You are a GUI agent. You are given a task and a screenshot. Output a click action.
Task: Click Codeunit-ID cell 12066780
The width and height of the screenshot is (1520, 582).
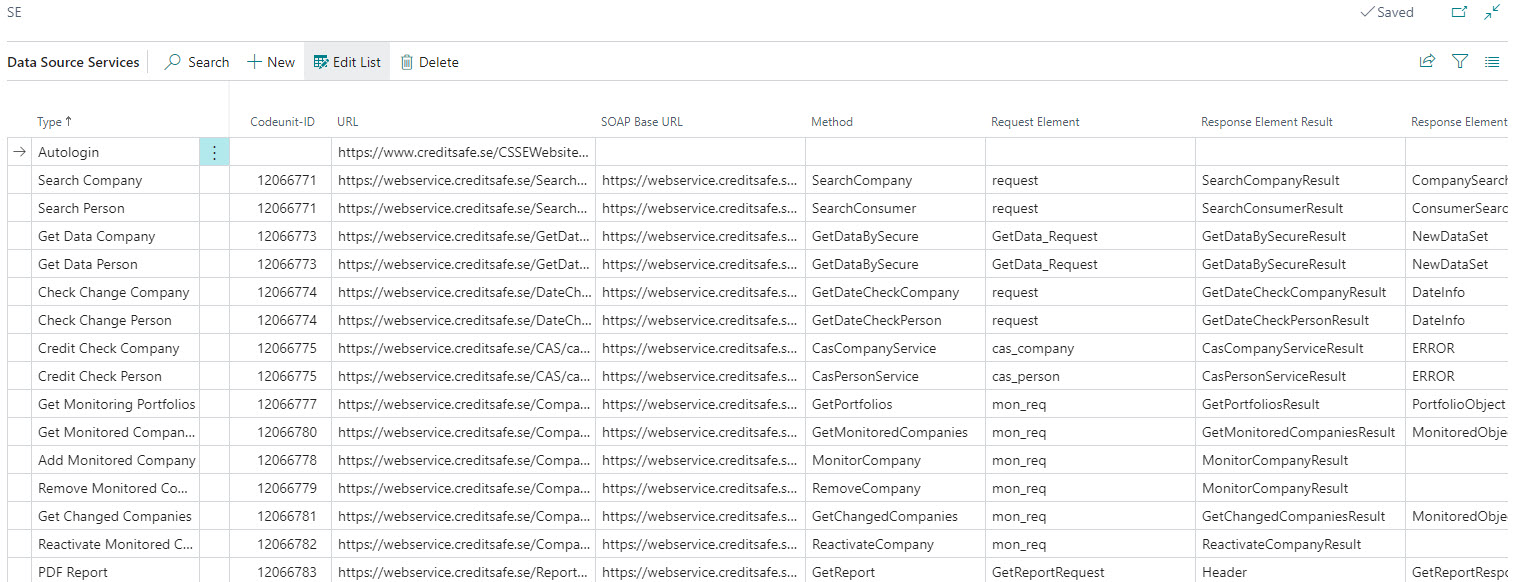click(281, 433)
